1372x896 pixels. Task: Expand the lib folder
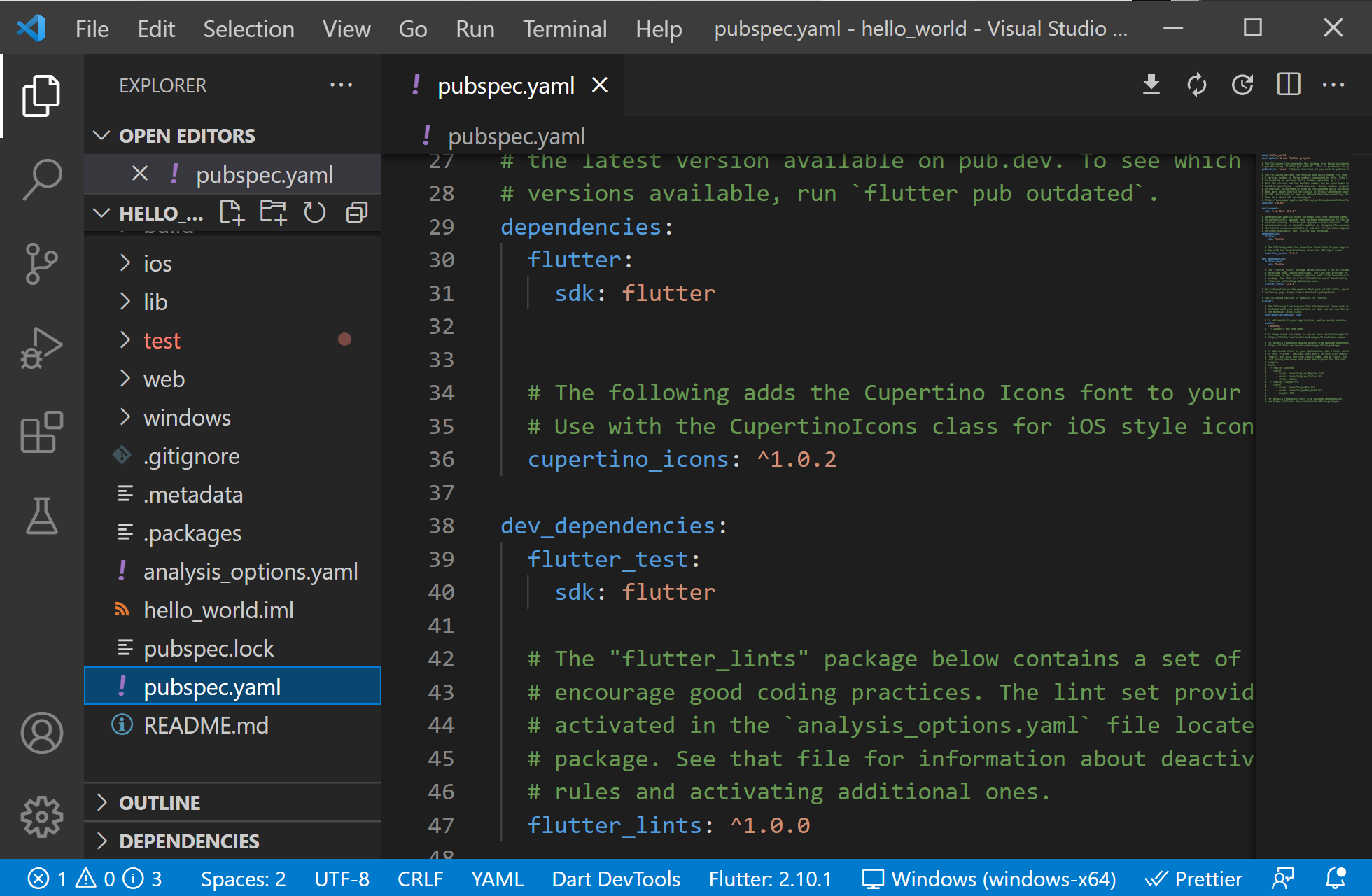click(155, 302)
